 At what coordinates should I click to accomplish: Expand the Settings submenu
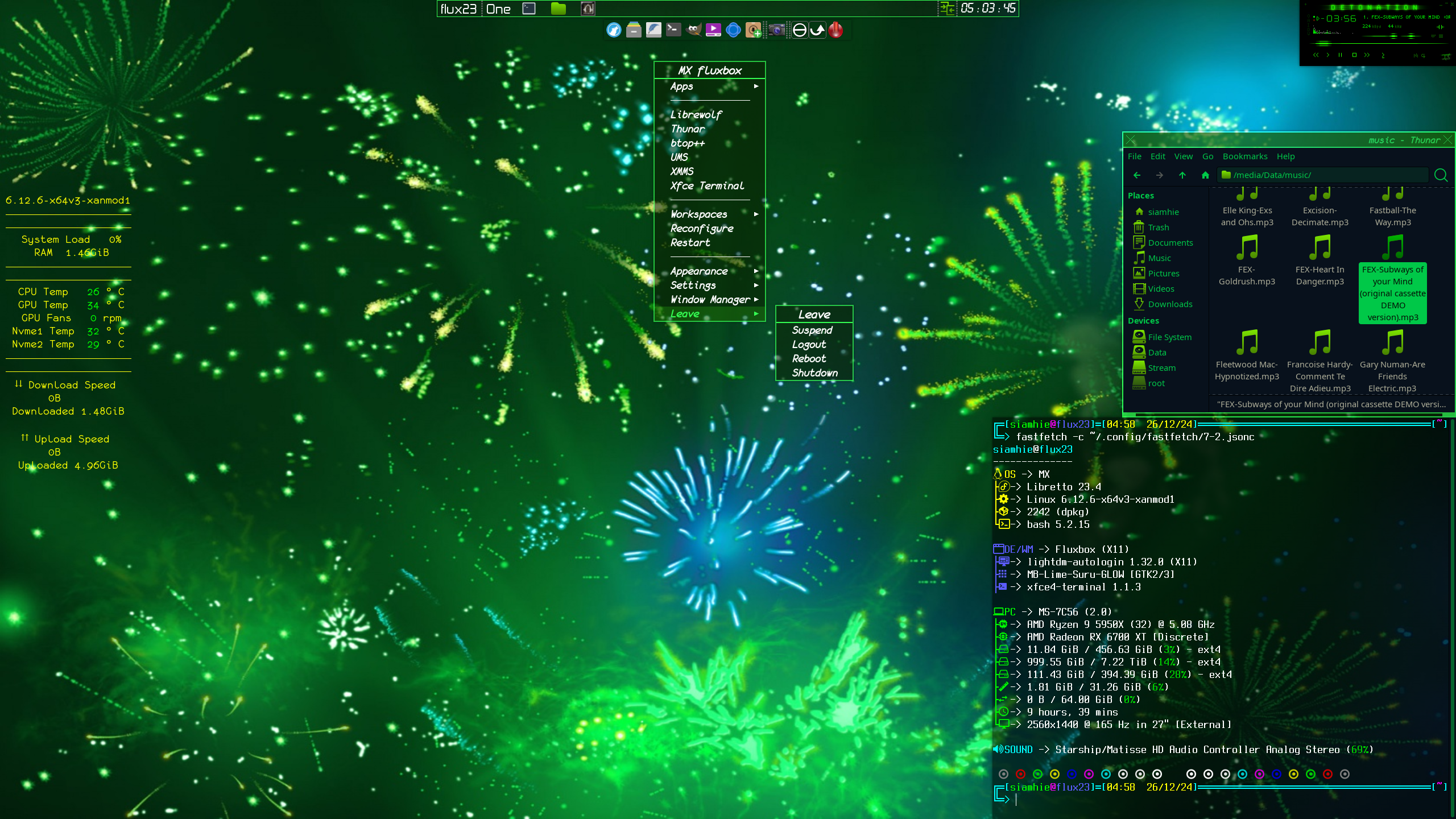(x=710, y=286)
